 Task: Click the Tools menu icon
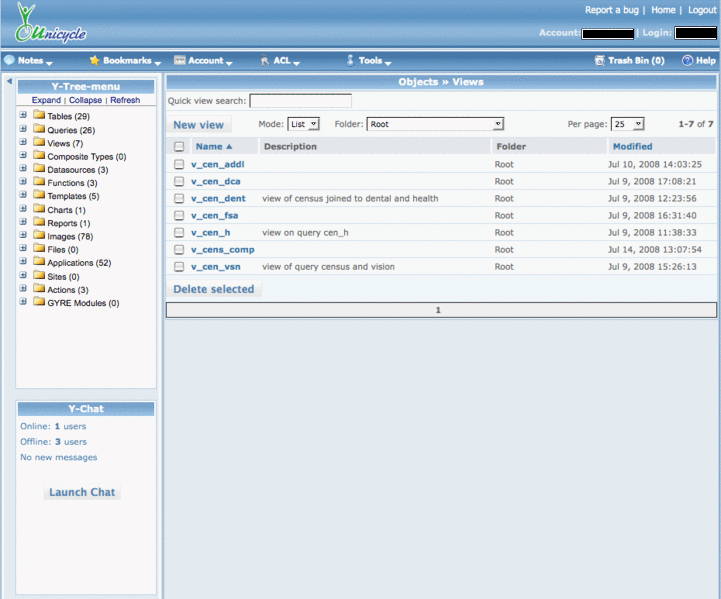click(350, 61)
